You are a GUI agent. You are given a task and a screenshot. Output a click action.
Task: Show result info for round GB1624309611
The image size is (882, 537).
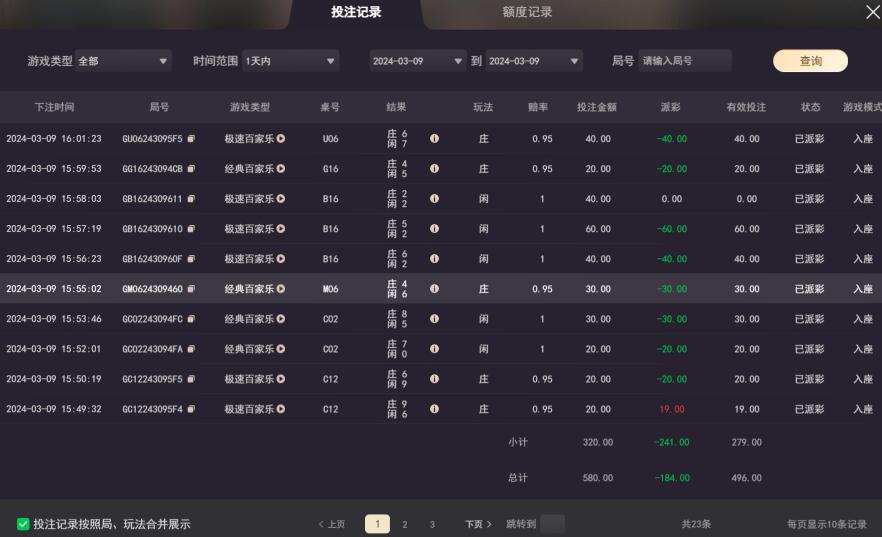point(434,198)
